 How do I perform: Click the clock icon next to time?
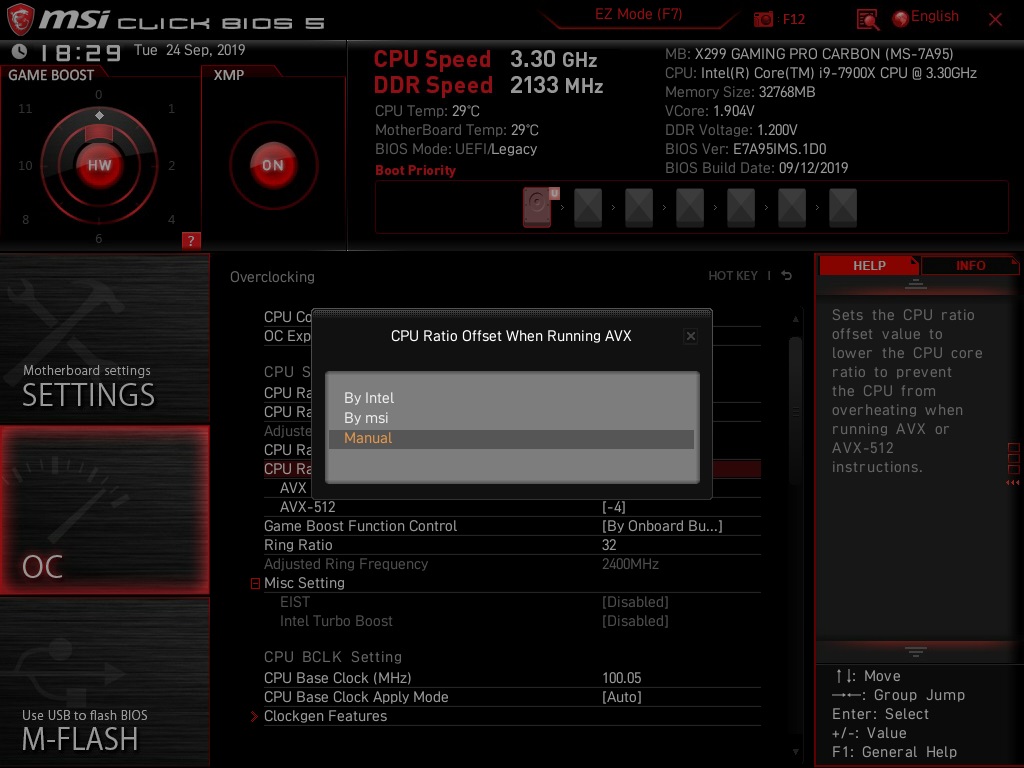19,51
